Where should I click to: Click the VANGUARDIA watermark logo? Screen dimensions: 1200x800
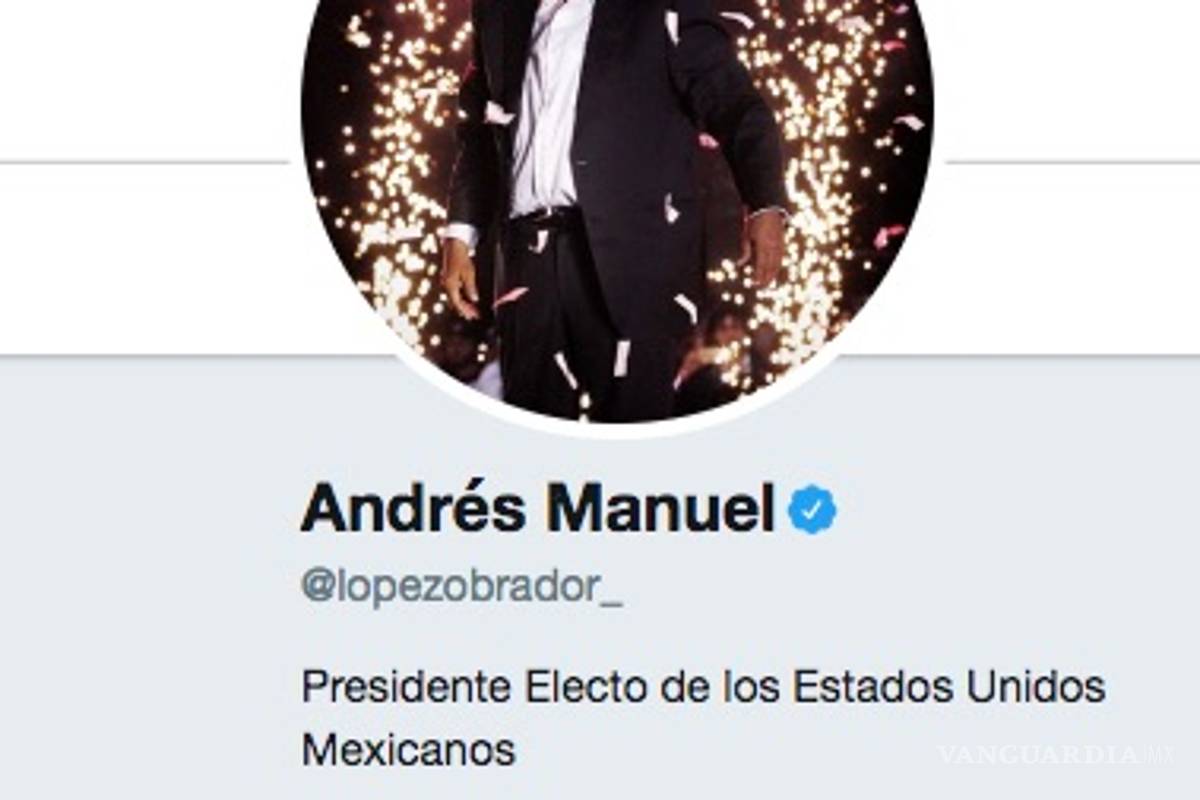click(1038, 754)
